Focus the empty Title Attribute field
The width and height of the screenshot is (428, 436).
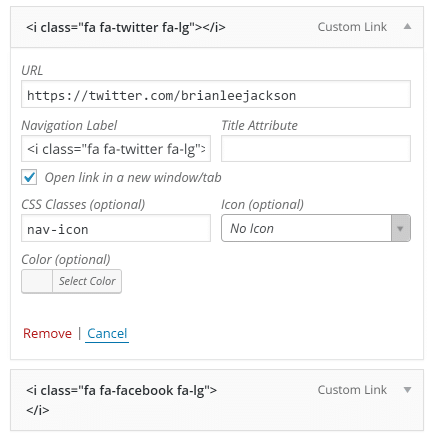pyautogui.click(x=316, y=149)
